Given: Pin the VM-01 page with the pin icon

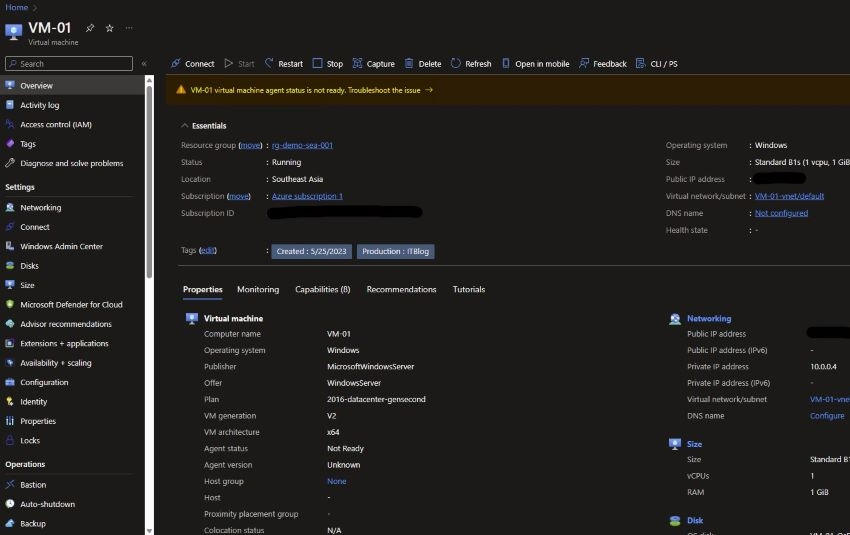Looking at the screenshot, I should 90,28.
